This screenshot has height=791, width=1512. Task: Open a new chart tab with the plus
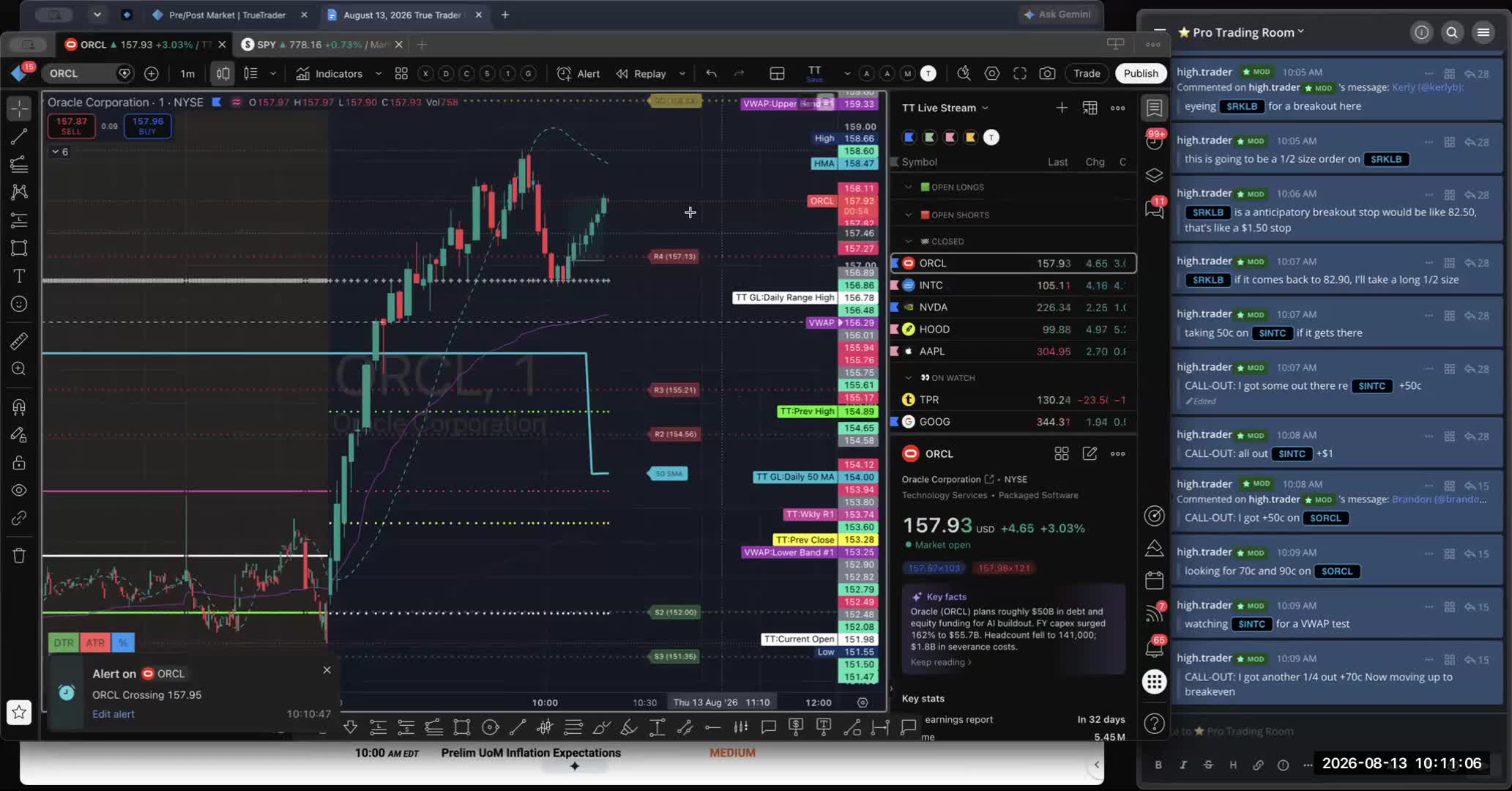click(x=422, y=45)
